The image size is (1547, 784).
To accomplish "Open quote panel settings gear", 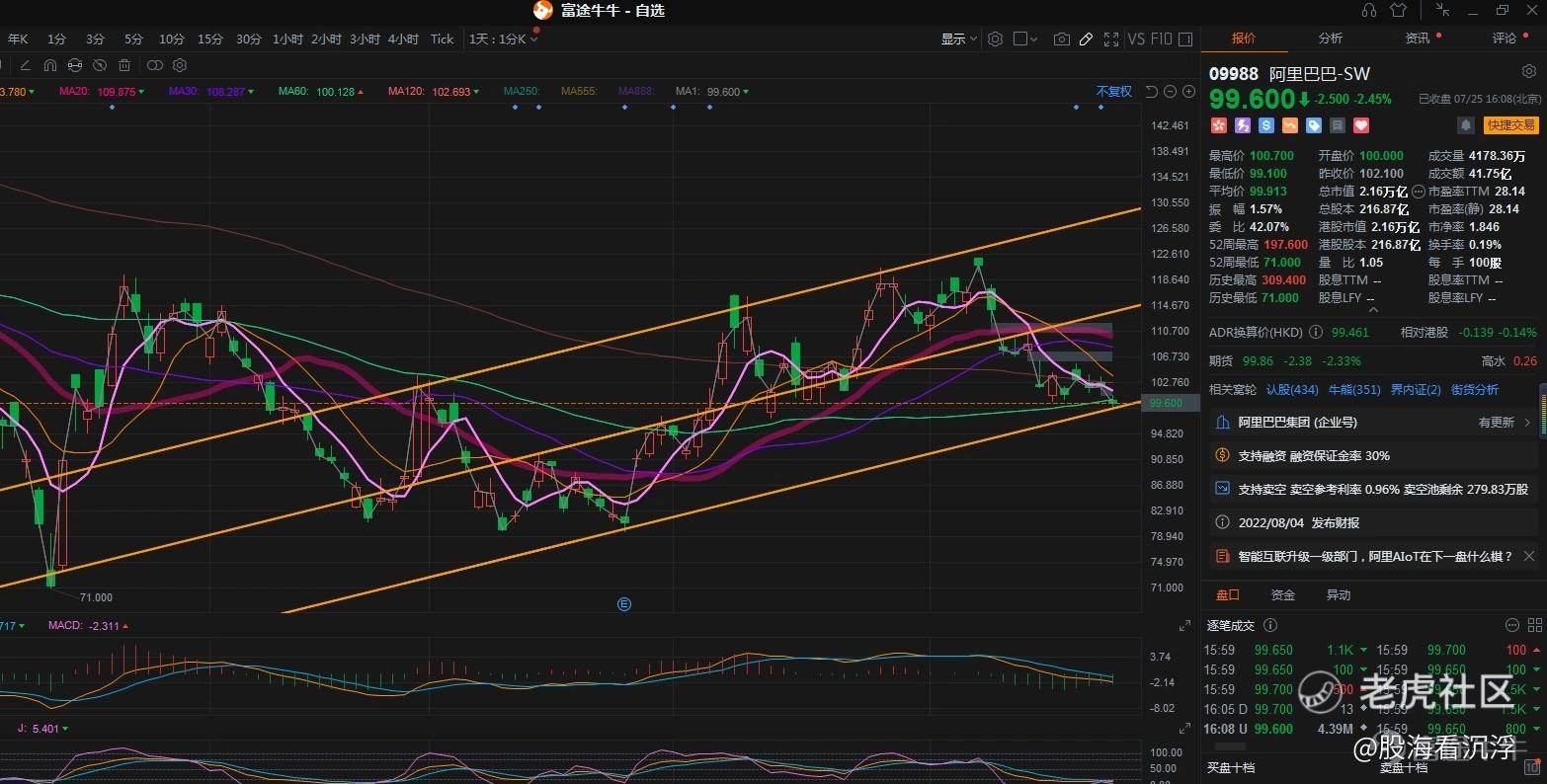I will coord(1528,72).
